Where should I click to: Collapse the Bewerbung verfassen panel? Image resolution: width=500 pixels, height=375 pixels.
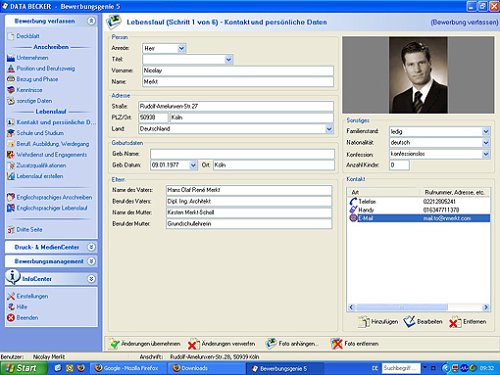(x=91, y=21)
